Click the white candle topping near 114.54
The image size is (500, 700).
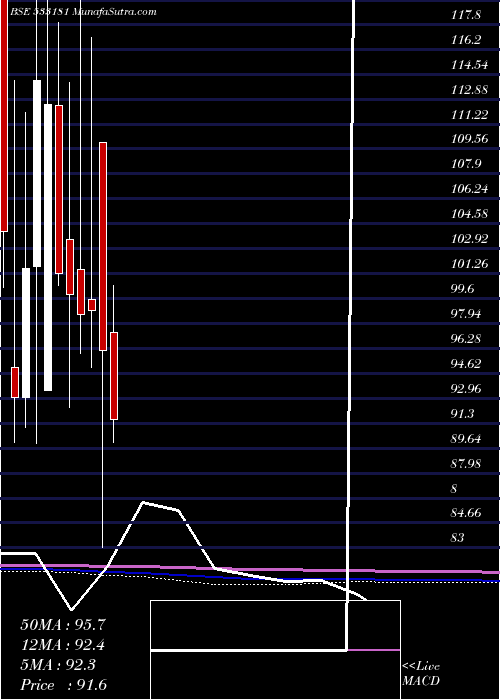tap(37, 173)
